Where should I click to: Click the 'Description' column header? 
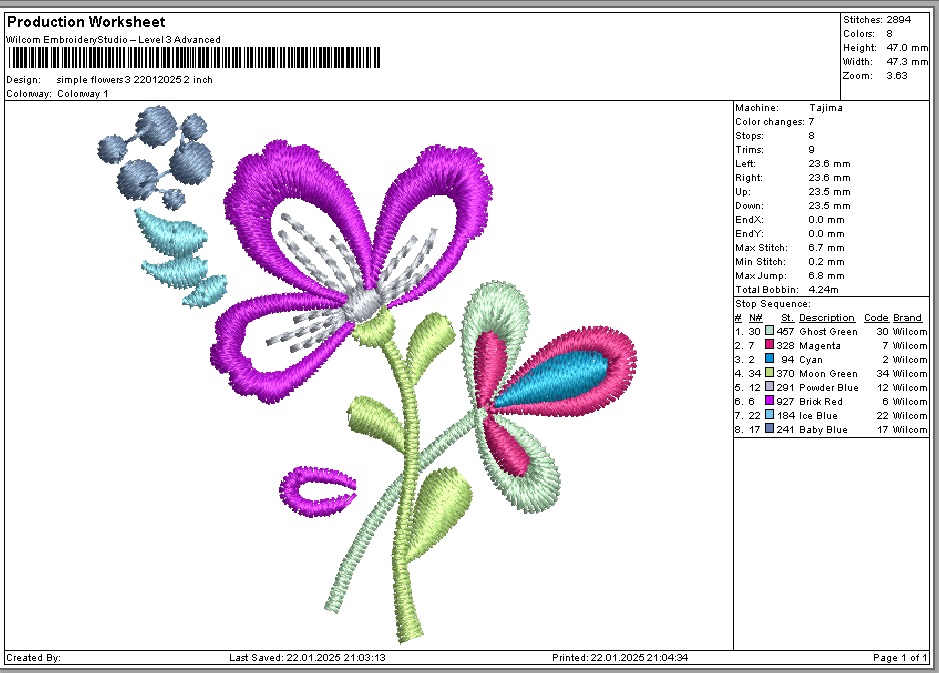(x=826, y=317)
